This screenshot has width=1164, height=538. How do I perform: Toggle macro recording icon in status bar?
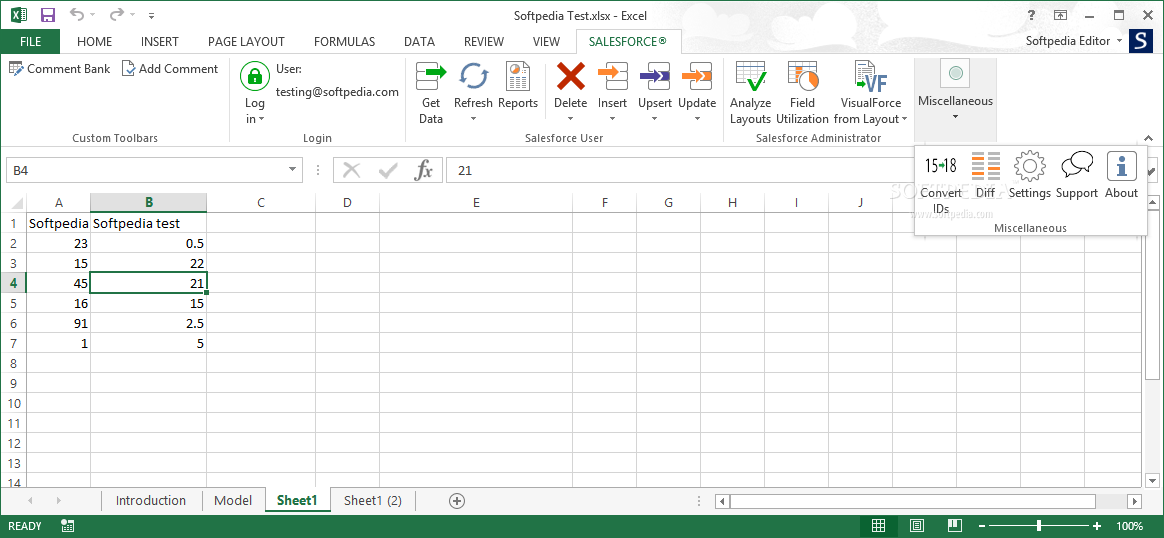68,526
